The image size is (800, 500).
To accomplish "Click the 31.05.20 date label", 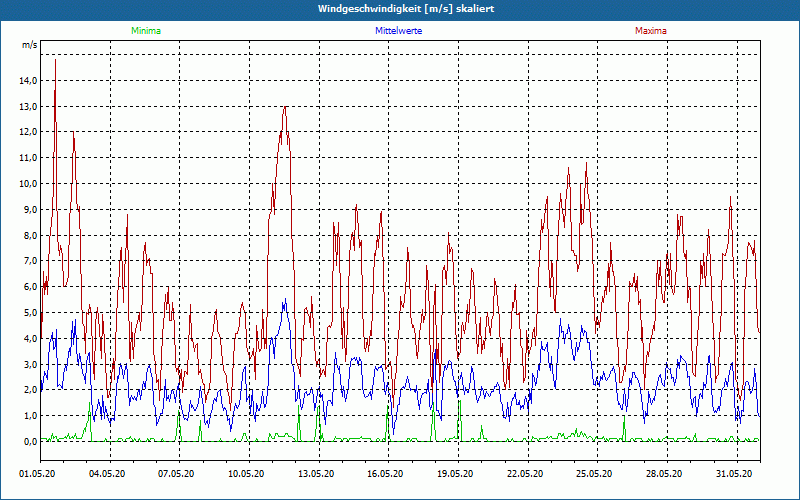I will (x=734, y=474).
